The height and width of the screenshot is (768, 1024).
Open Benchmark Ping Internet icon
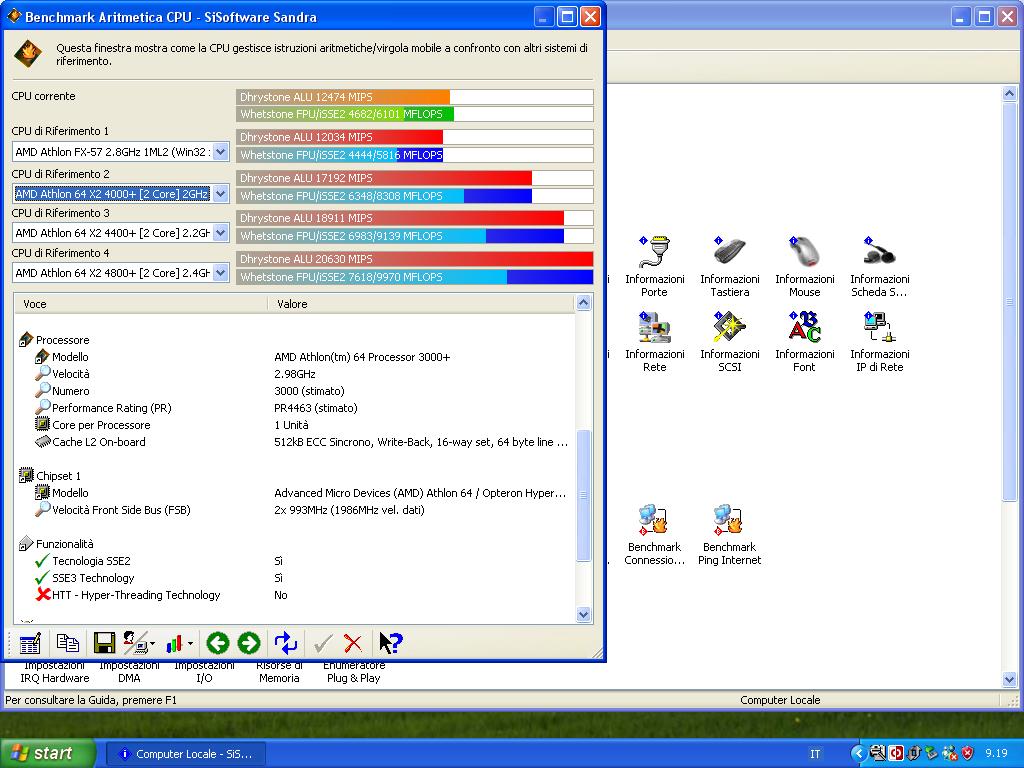729,534
